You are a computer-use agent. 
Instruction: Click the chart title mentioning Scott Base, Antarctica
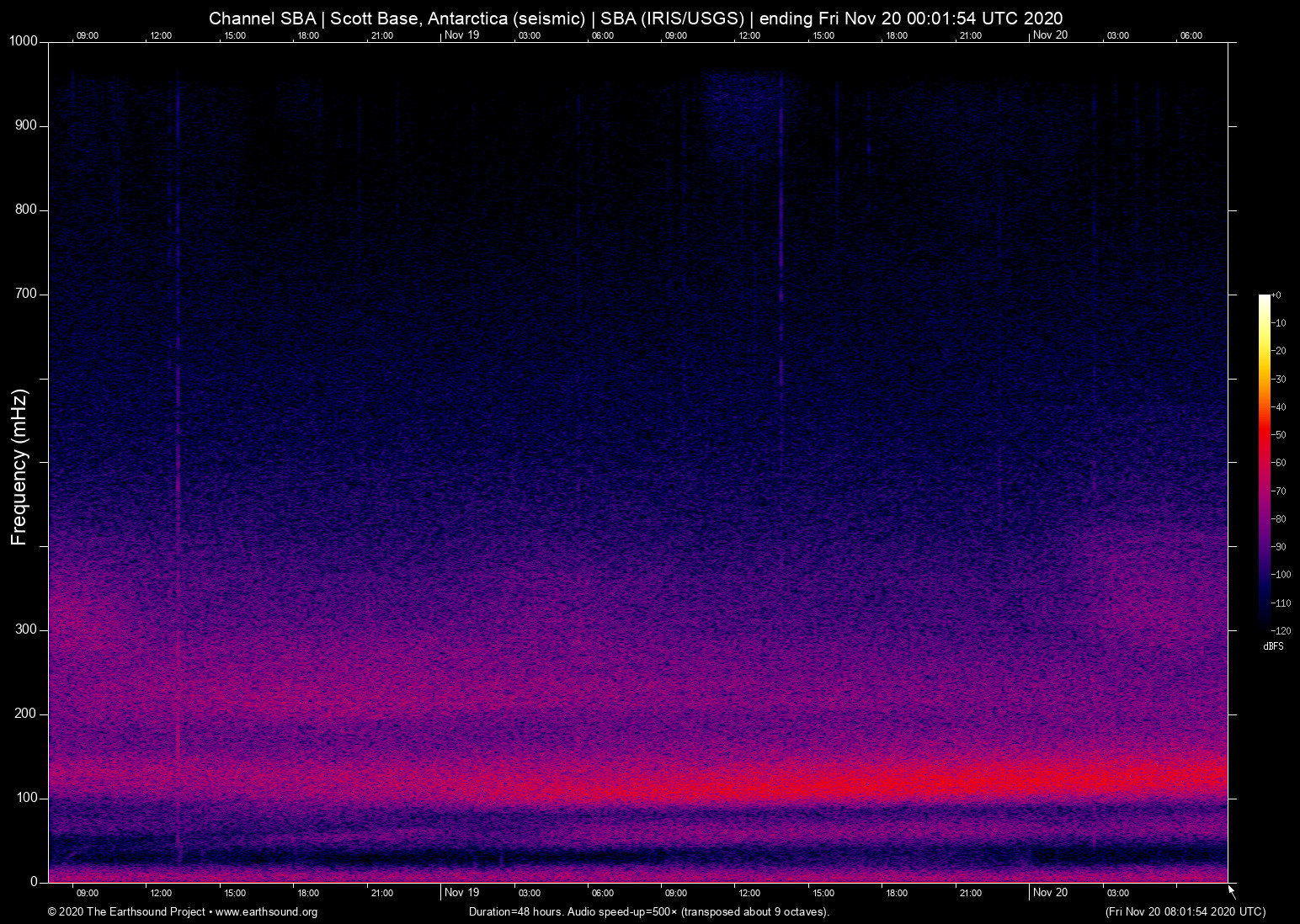point(636,19)
